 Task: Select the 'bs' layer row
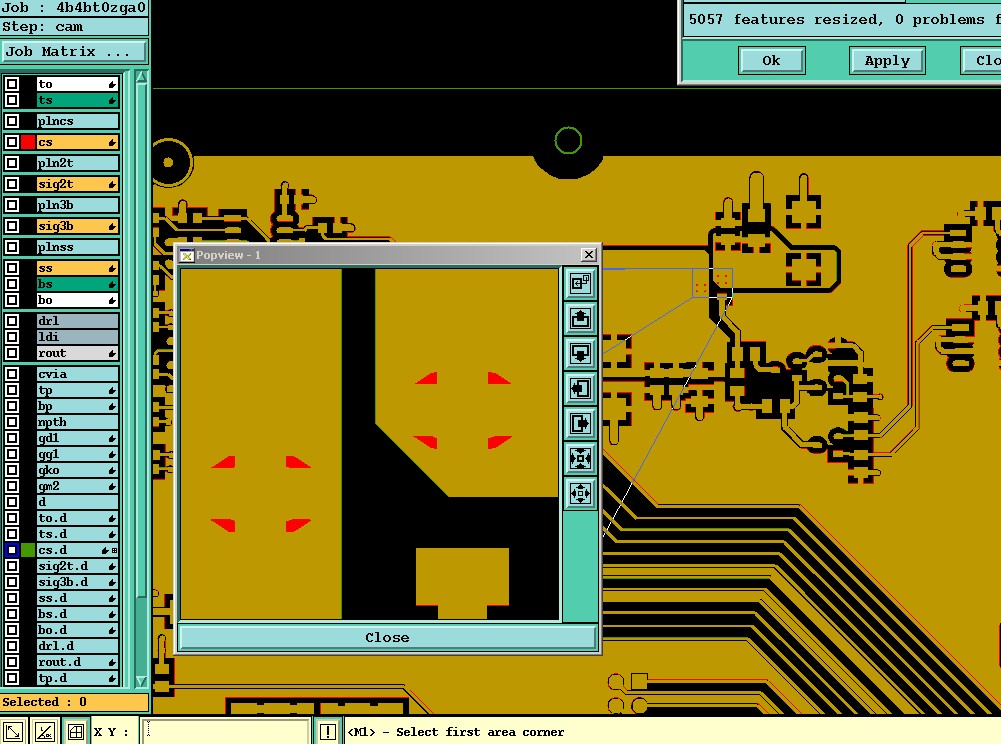click(78, 284)
